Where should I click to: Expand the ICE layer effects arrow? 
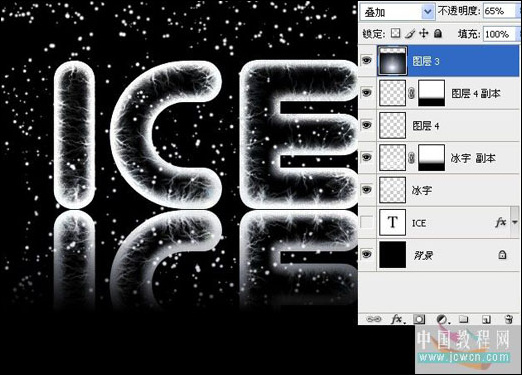515,222
